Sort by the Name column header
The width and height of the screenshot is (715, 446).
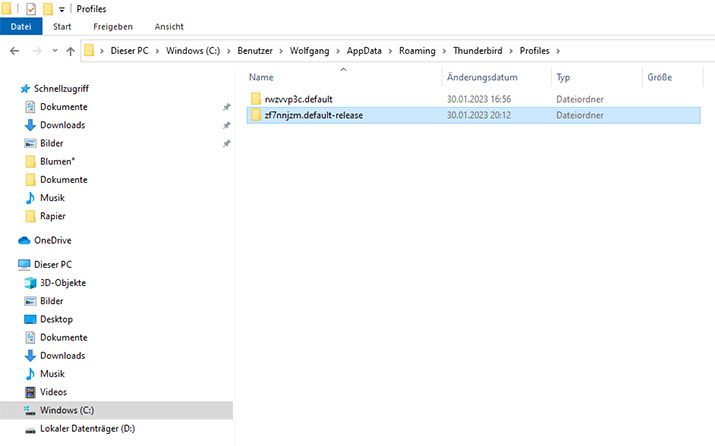click(261, 77)
